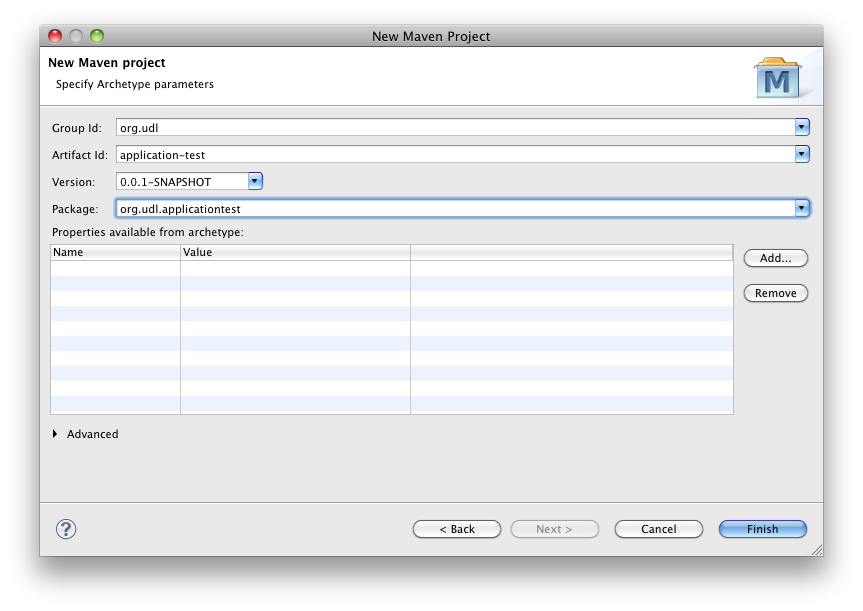Click the Maven wizard banner icon

coord(777,78)
